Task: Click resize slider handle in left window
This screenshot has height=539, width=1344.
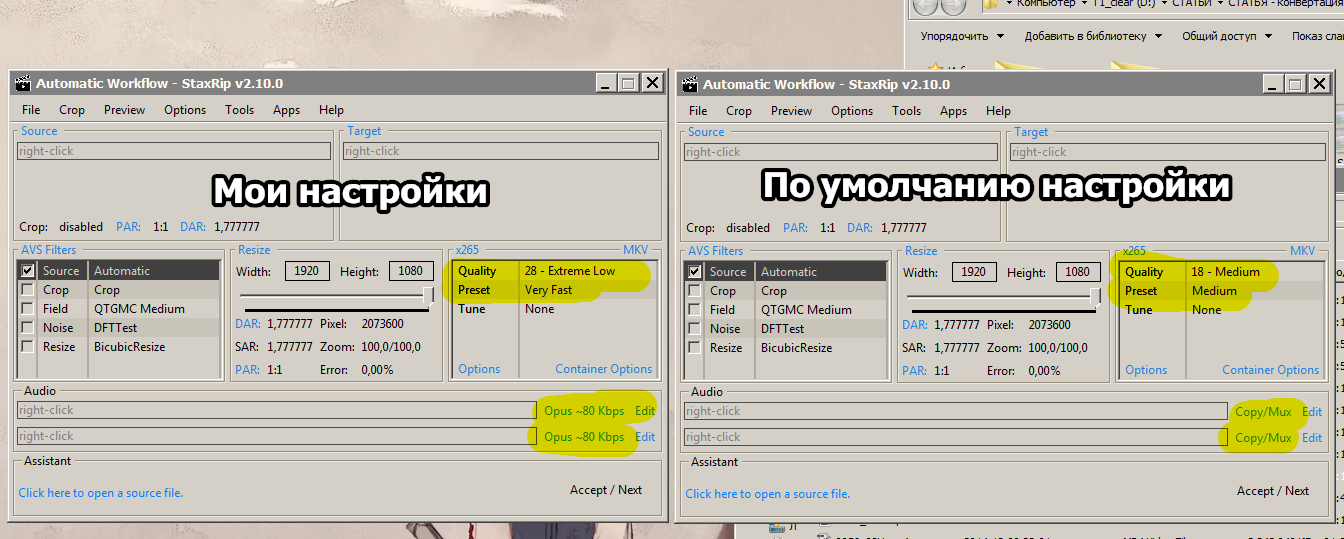Action: pos(429,295)
